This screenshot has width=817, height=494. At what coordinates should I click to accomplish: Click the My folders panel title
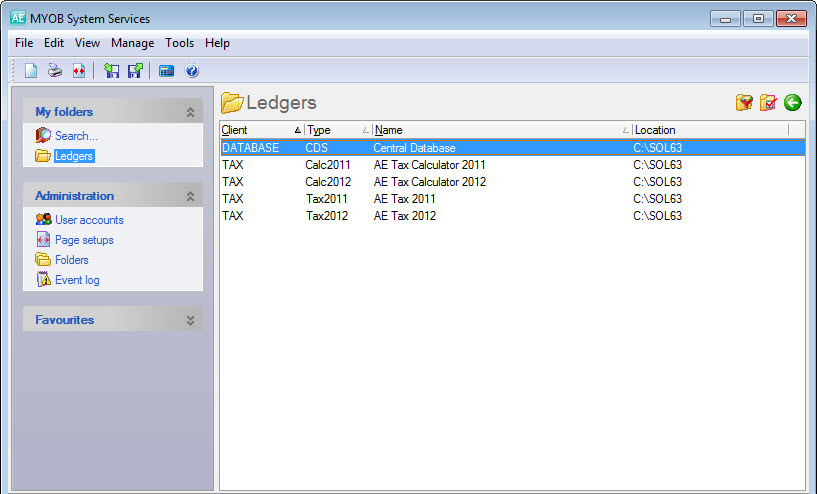(64, 112)
